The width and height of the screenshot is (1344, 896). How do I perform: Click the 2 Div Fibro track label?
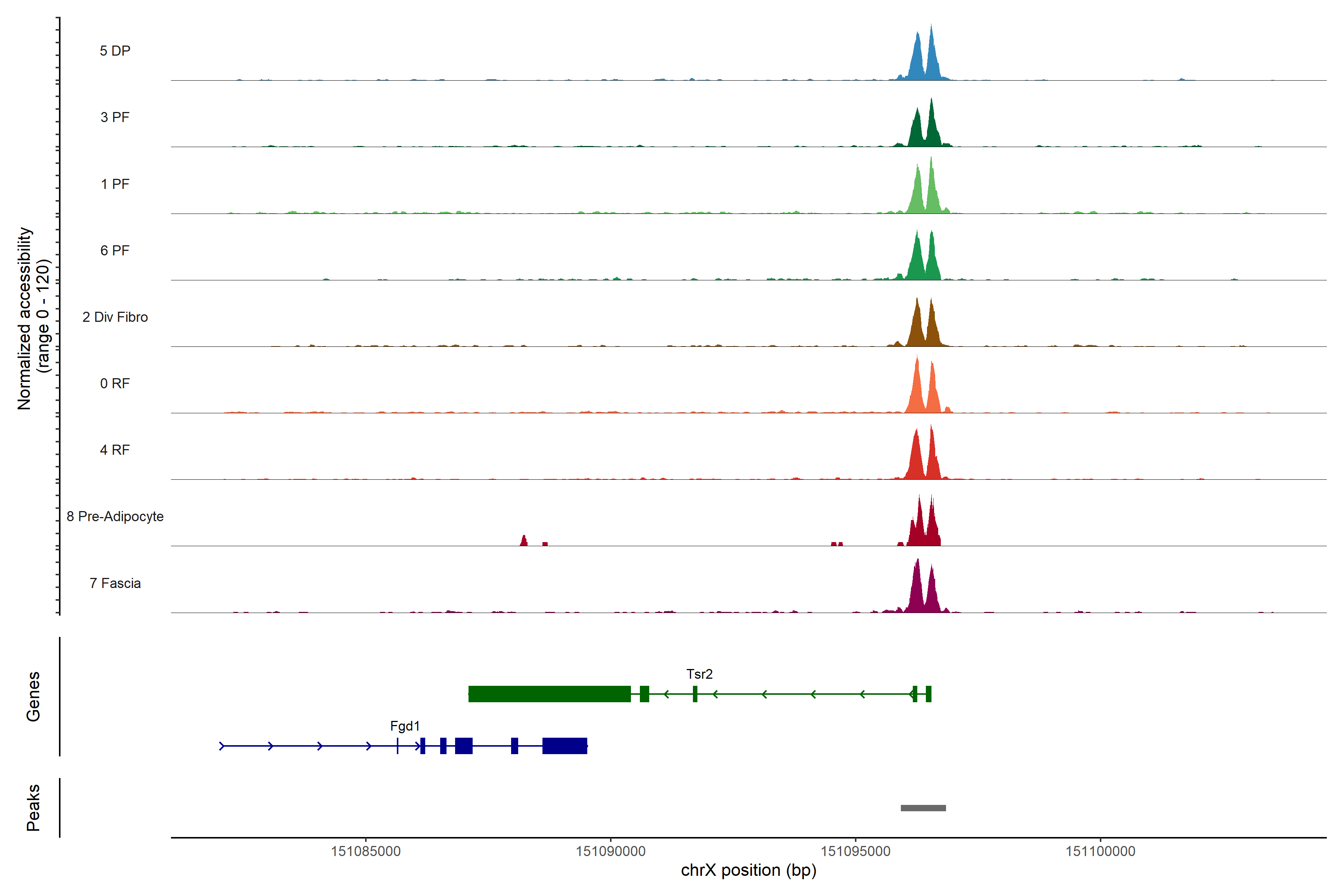115,317
